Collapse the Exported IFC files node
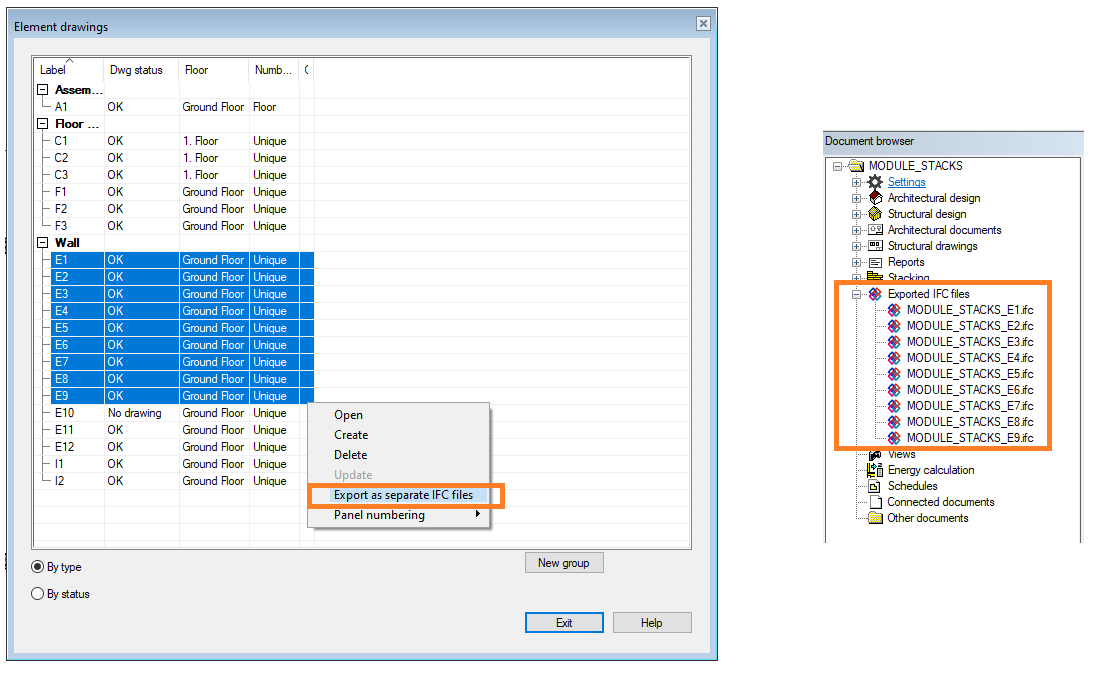This screenshot has width=1101, height=674. point(856,294)
